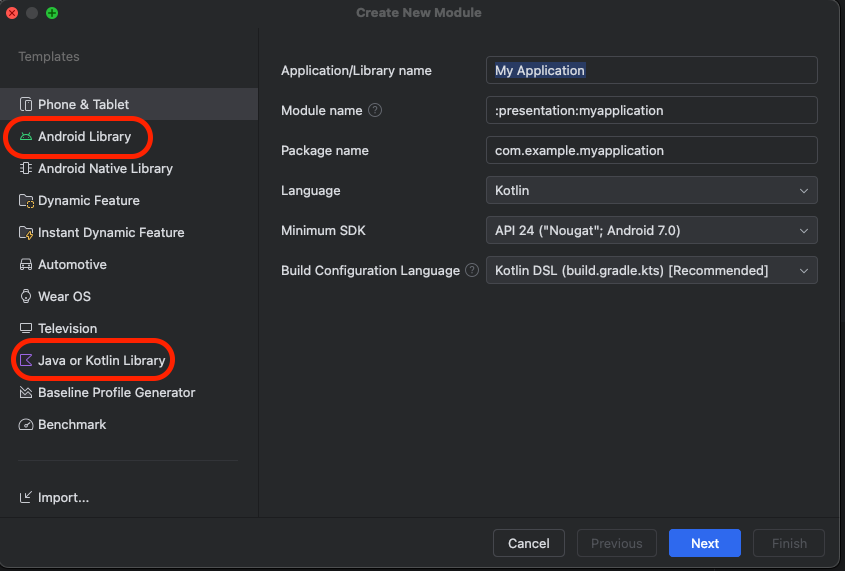
Task: Click the green zoom window button
Action: click(52, 13)
